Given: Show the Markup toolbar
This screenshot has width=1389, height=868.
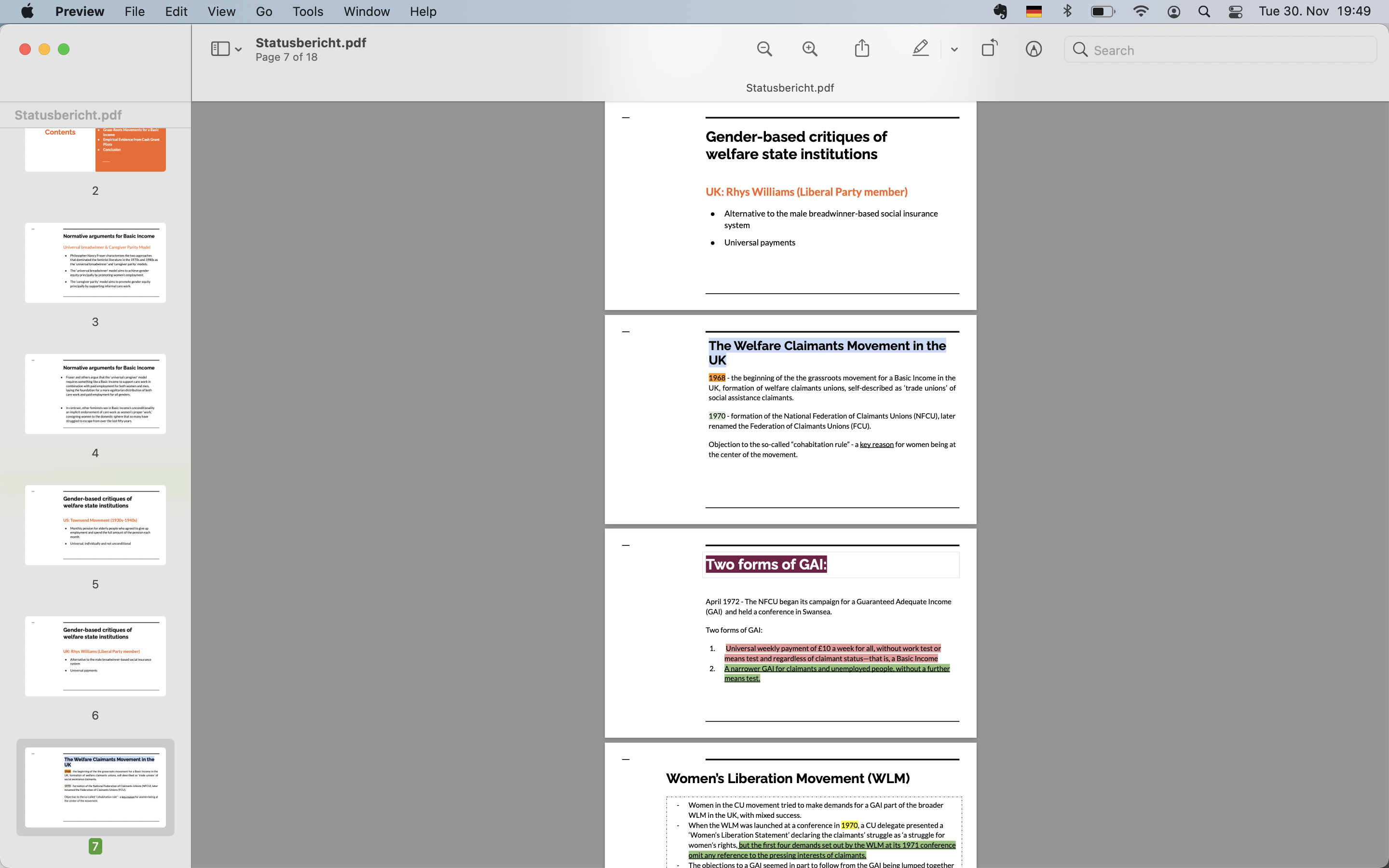Looking at the screenshot, I should click(x=1033, y=49).
